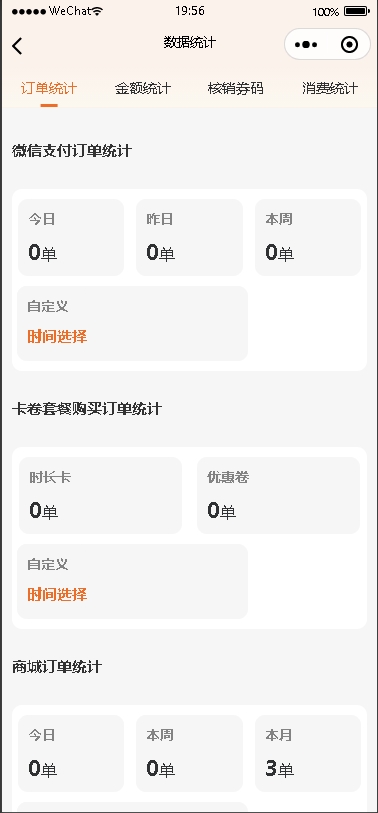378x813 pixels.
Task: Tap the Wi-Fi status icon
Action: (x=97, y=11)
